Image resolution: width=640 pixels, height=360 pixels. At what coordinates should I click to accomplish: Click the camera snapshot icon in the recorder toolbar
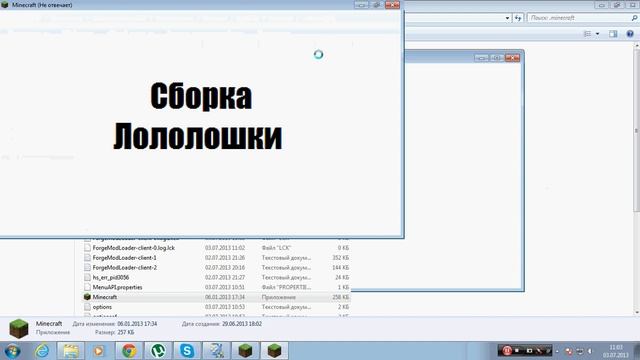[529, 351]
